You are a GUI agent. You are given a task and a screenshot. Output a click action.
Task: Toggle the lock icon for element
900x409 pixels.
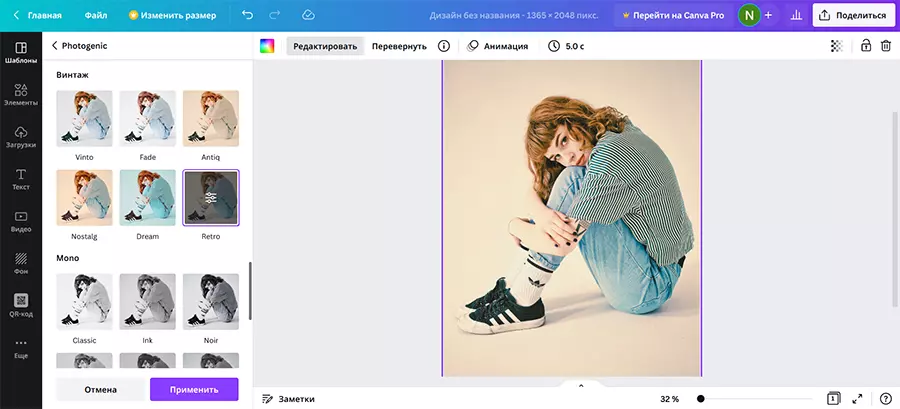(866, 46)
